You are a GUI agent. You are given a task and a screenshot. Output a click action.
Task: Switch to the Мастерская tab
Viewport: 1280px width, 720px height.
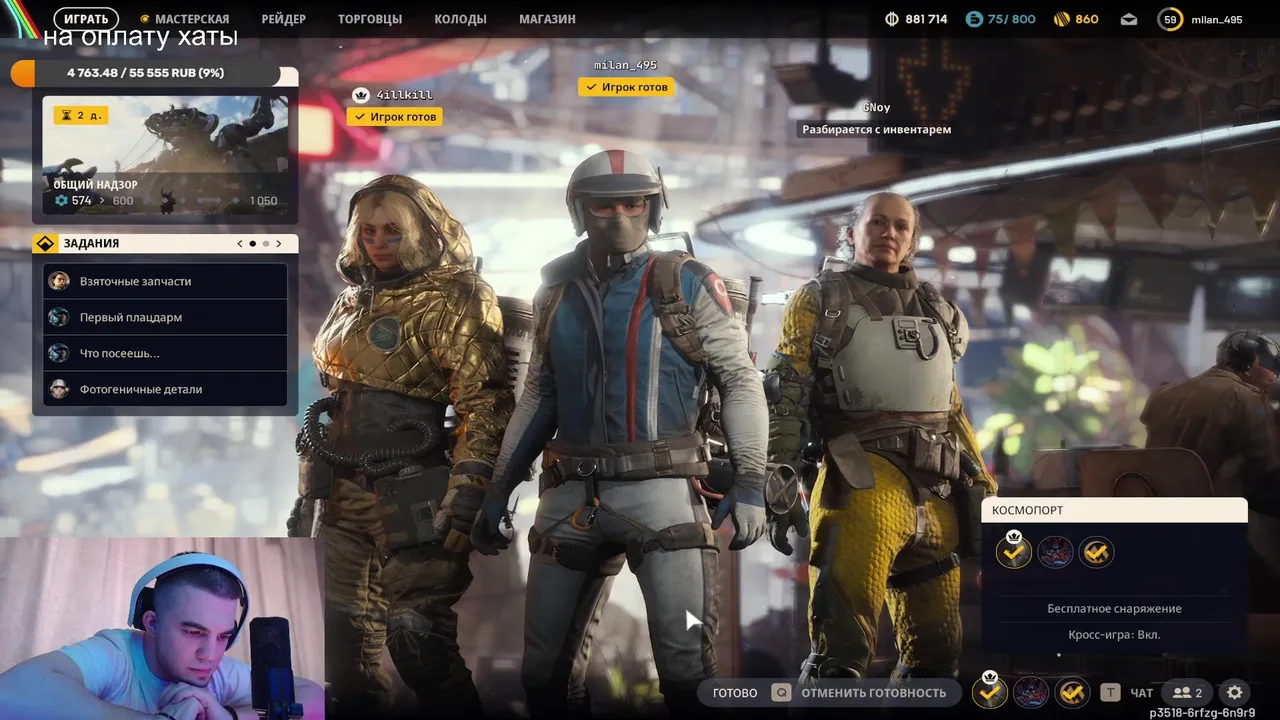pos(191,19)
